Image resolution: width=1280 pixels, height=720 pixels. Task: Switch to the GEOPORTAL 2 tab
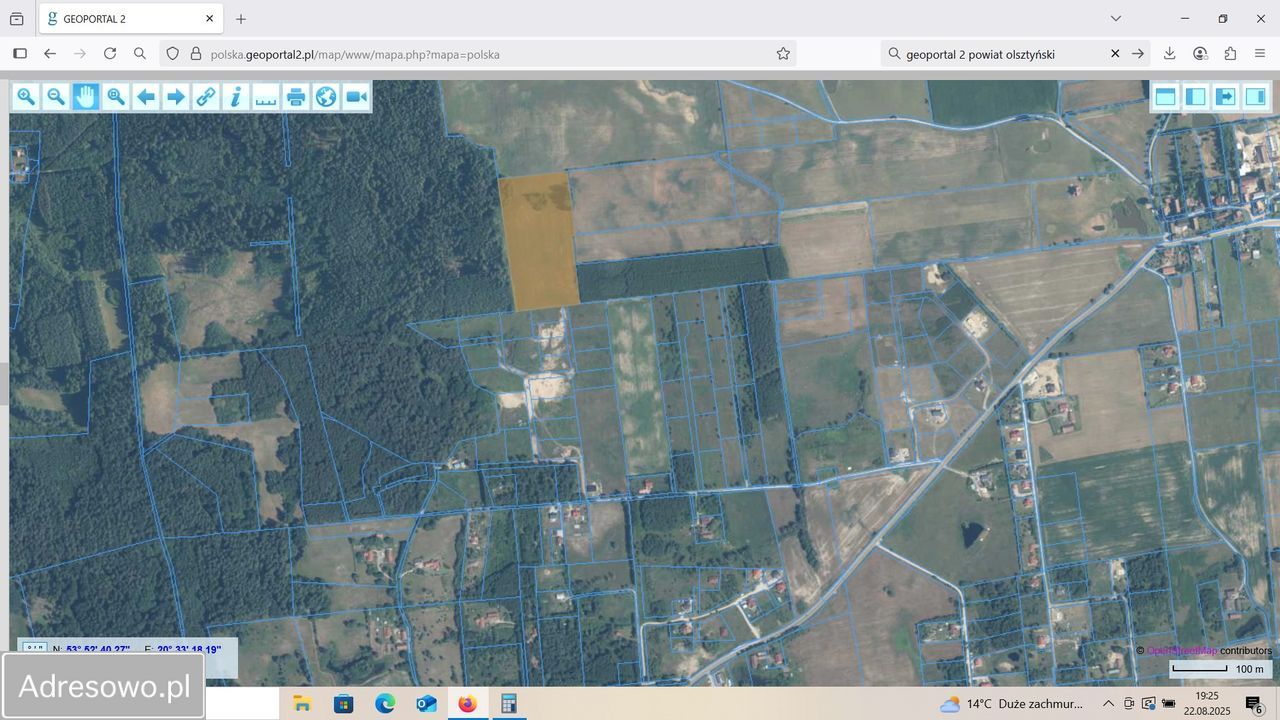(x=120, y=18)
